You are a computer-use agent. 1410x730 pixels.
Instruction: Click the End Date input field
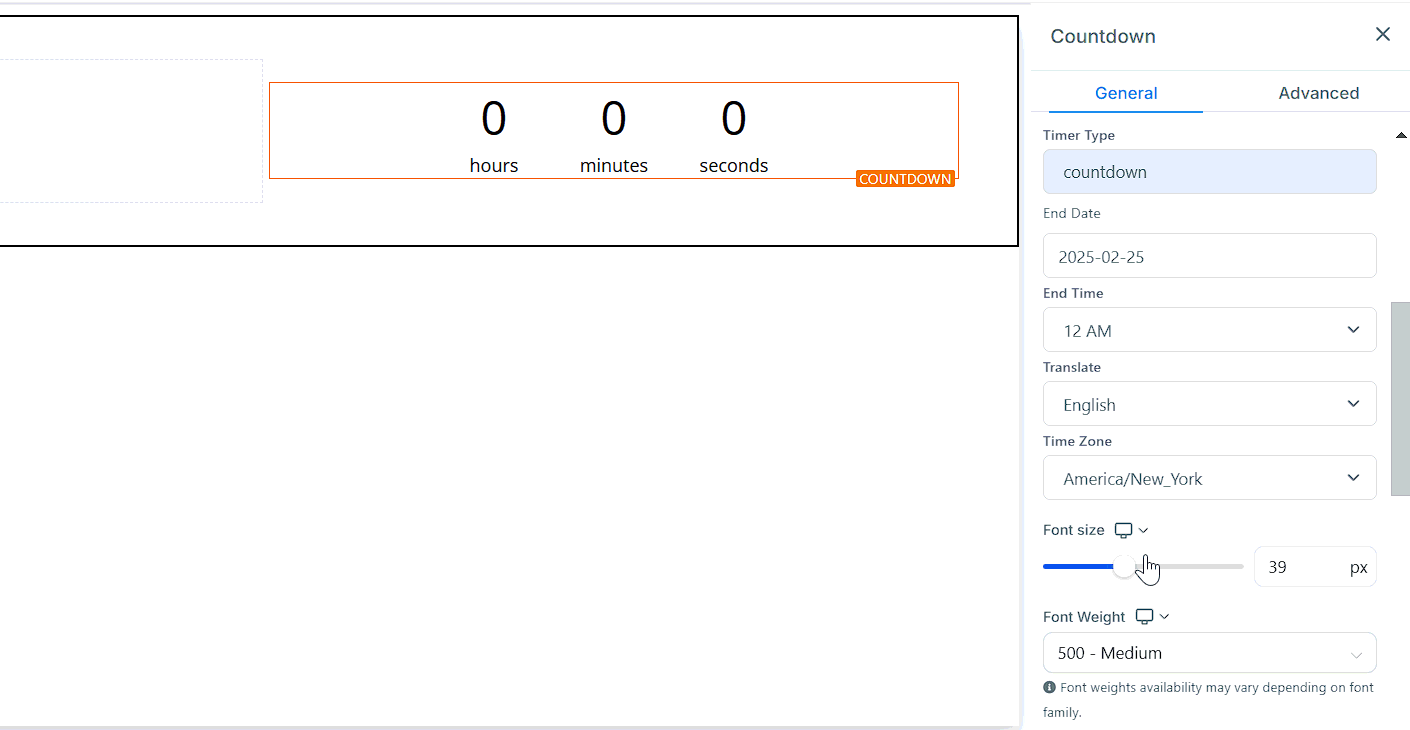[1209, 256]
